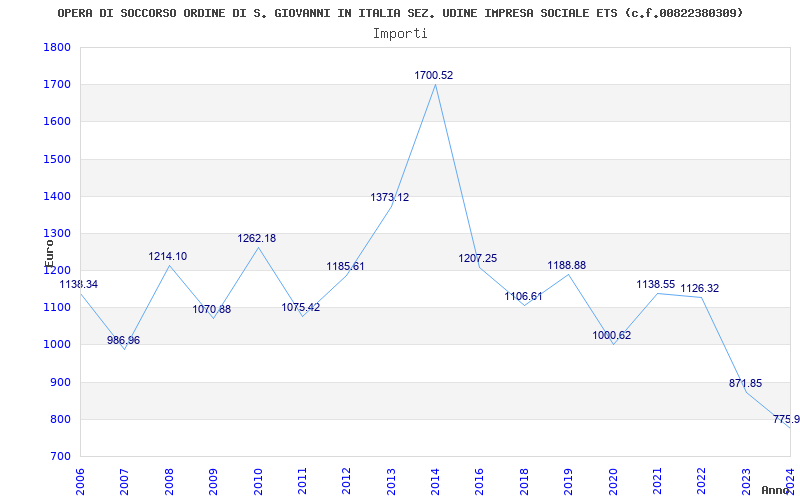This screenshot has height=500, width=800.
Task: Click the y-axis tick 1300
Action: coord(57,234)
